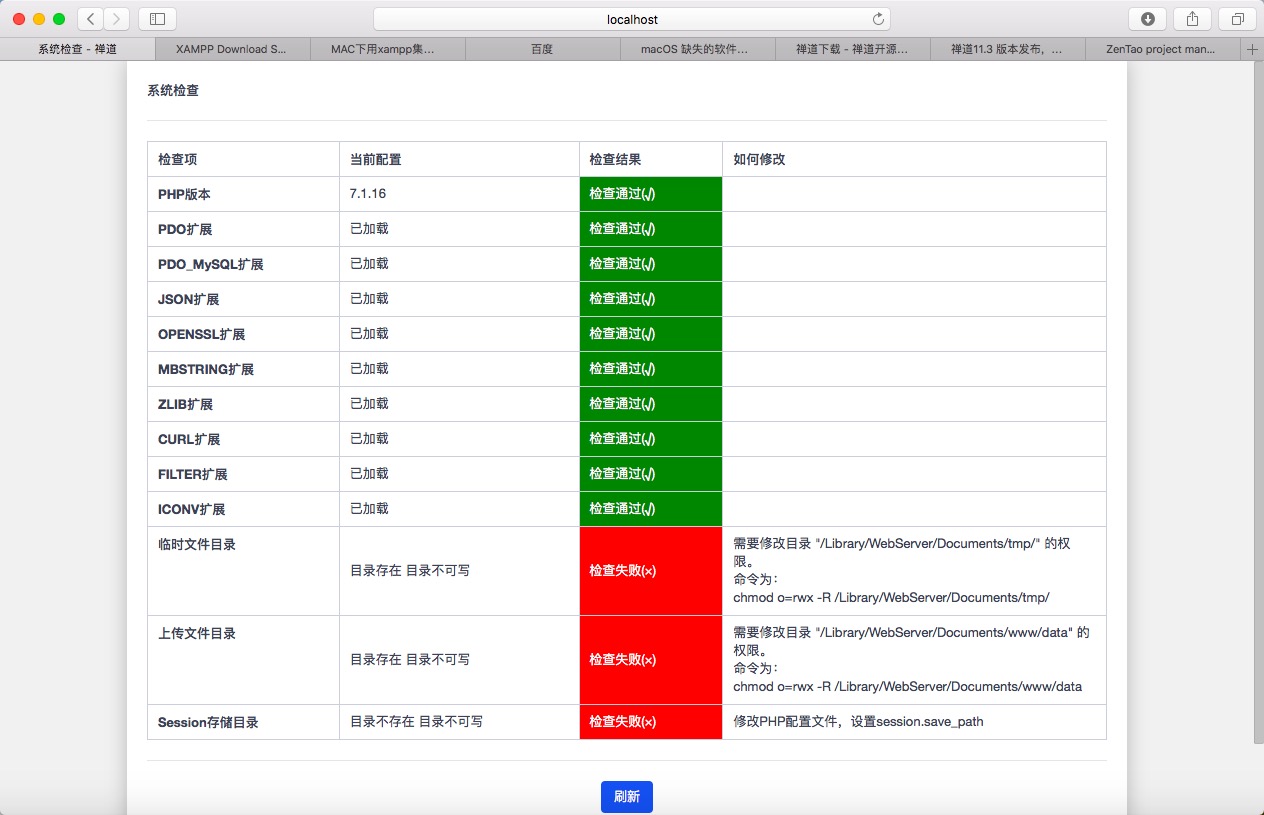
Task: Click the 当前配置 column header
Action: [x=376, y=159]
